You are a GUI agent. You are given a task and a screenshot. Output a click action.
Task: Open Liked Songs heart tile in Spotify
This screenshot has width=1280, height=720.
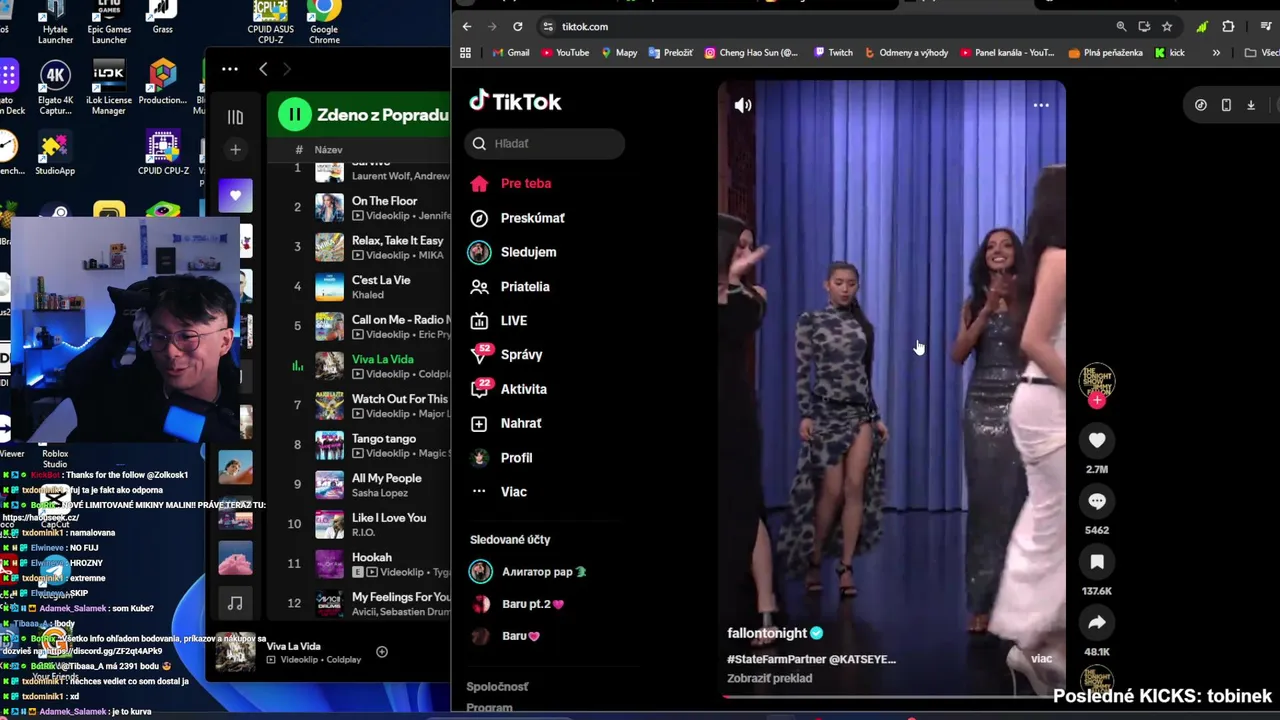[235, 196]
